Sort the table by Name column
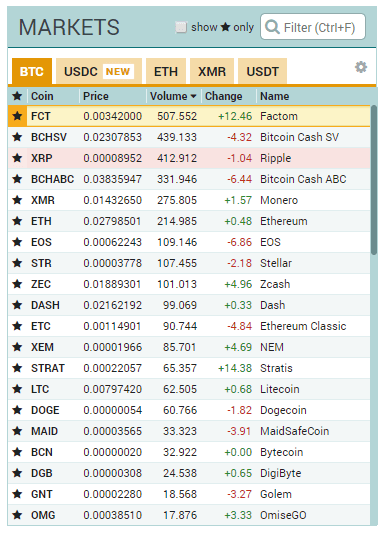 tap(275, 96)
